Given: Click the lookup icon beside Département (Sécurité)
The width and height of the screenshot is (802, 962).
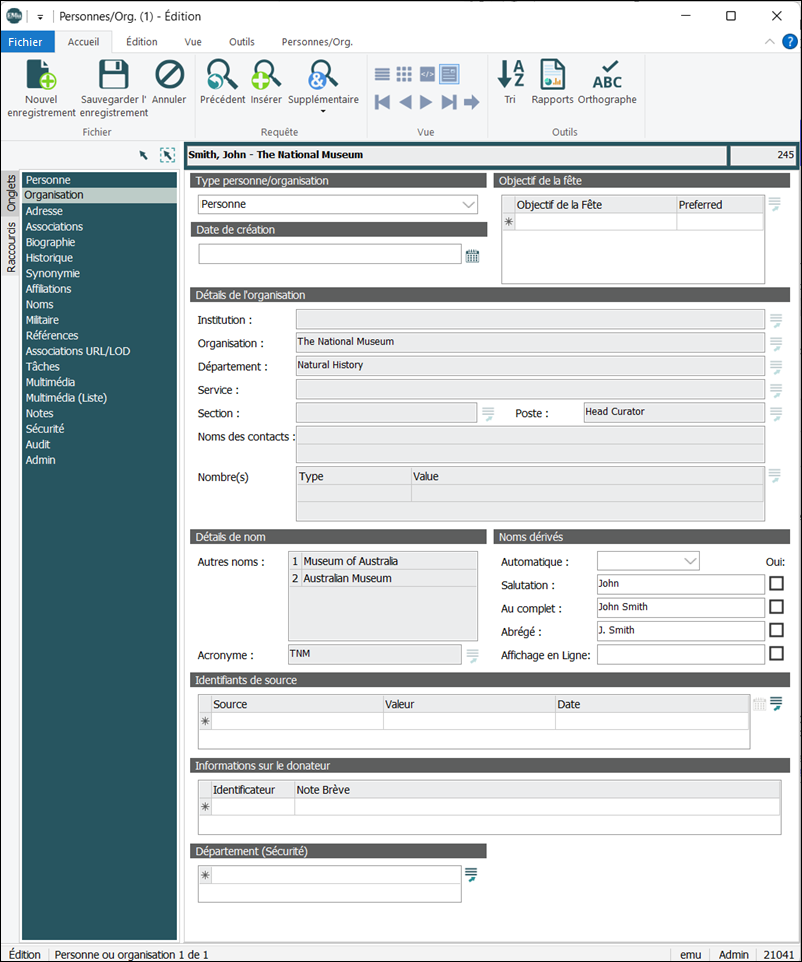Looking at the screenshot, I should (471, 874).
